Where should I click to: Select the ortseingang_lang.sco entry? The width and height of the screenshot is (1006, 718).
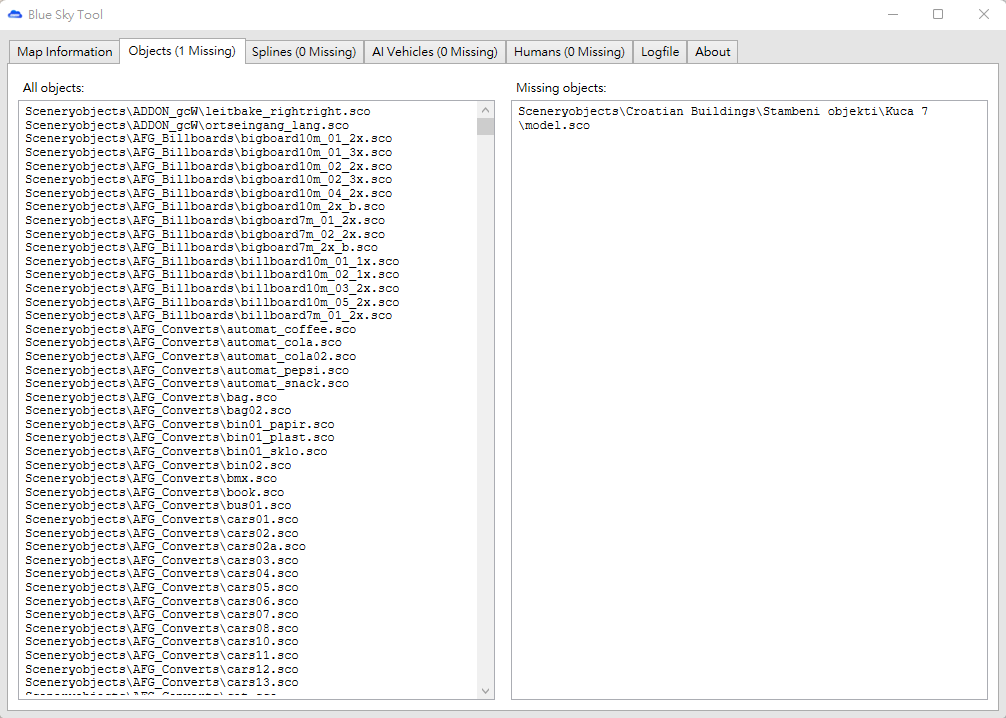pyautogui.click(x=187, y=126)
